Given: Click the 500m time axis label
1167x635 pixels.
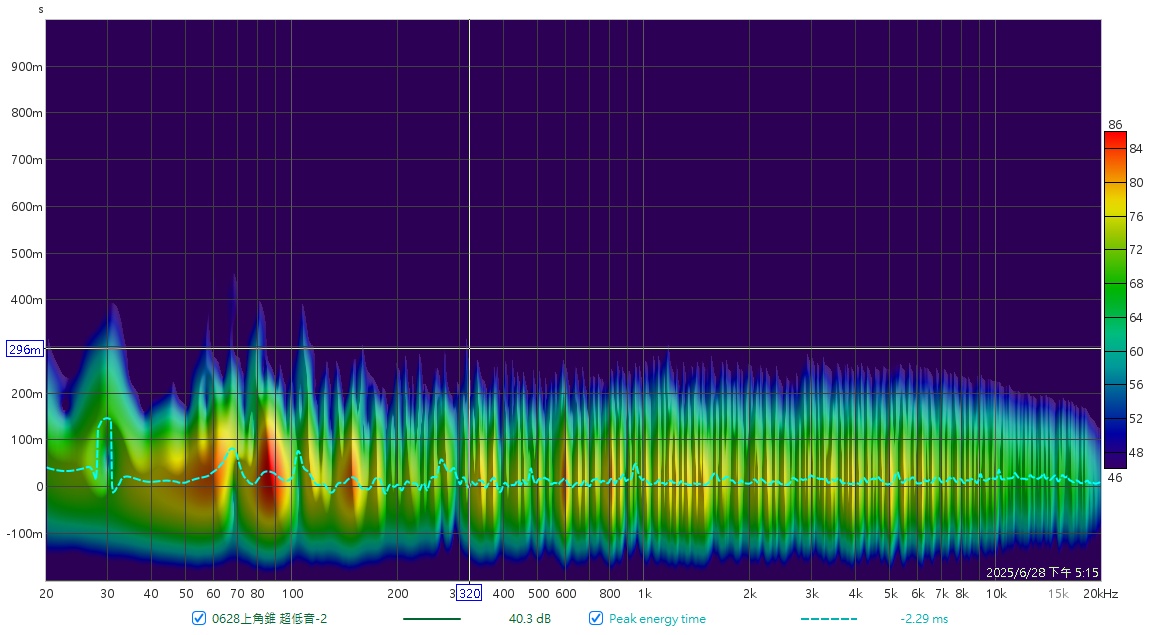Looking at the screenshot, I should click(27, 254).
